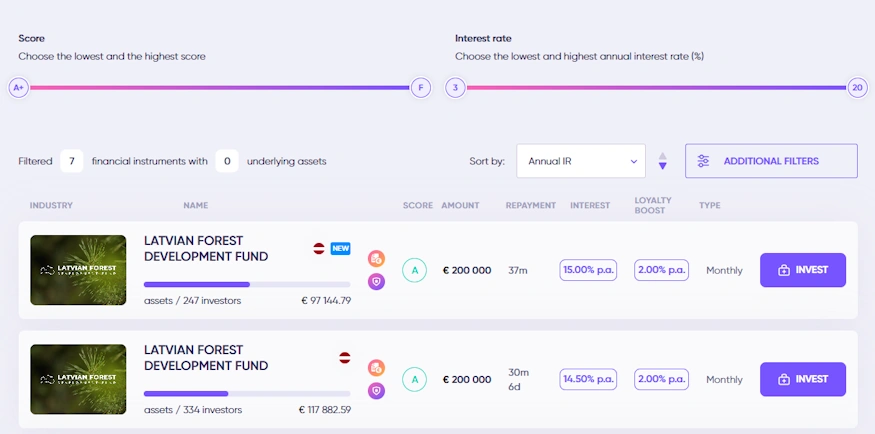Sort descending with the down arrow

click(x=662, y=166)
